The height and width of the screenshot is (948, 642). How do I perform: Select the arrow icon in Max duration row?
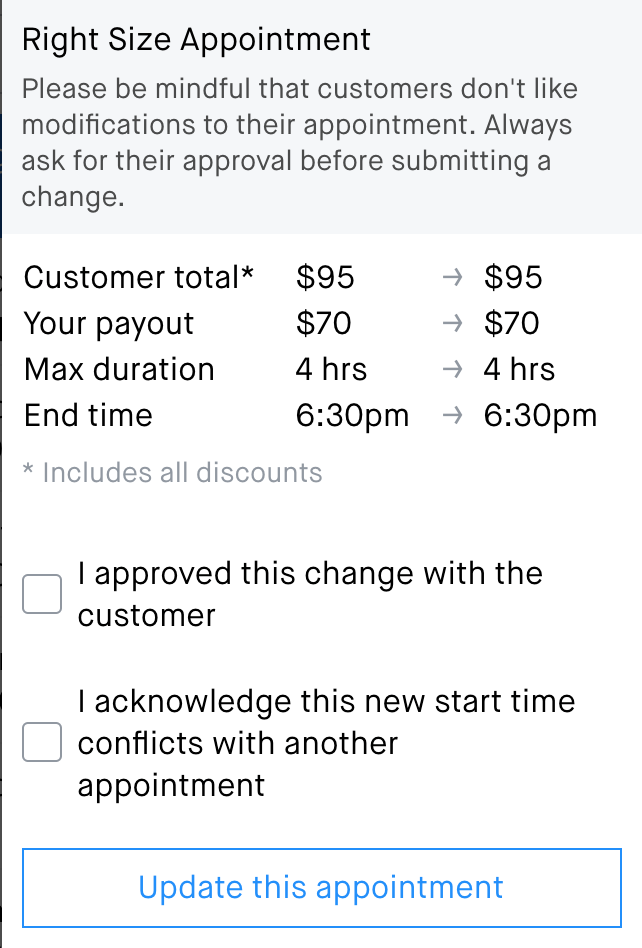pos(453,370)
